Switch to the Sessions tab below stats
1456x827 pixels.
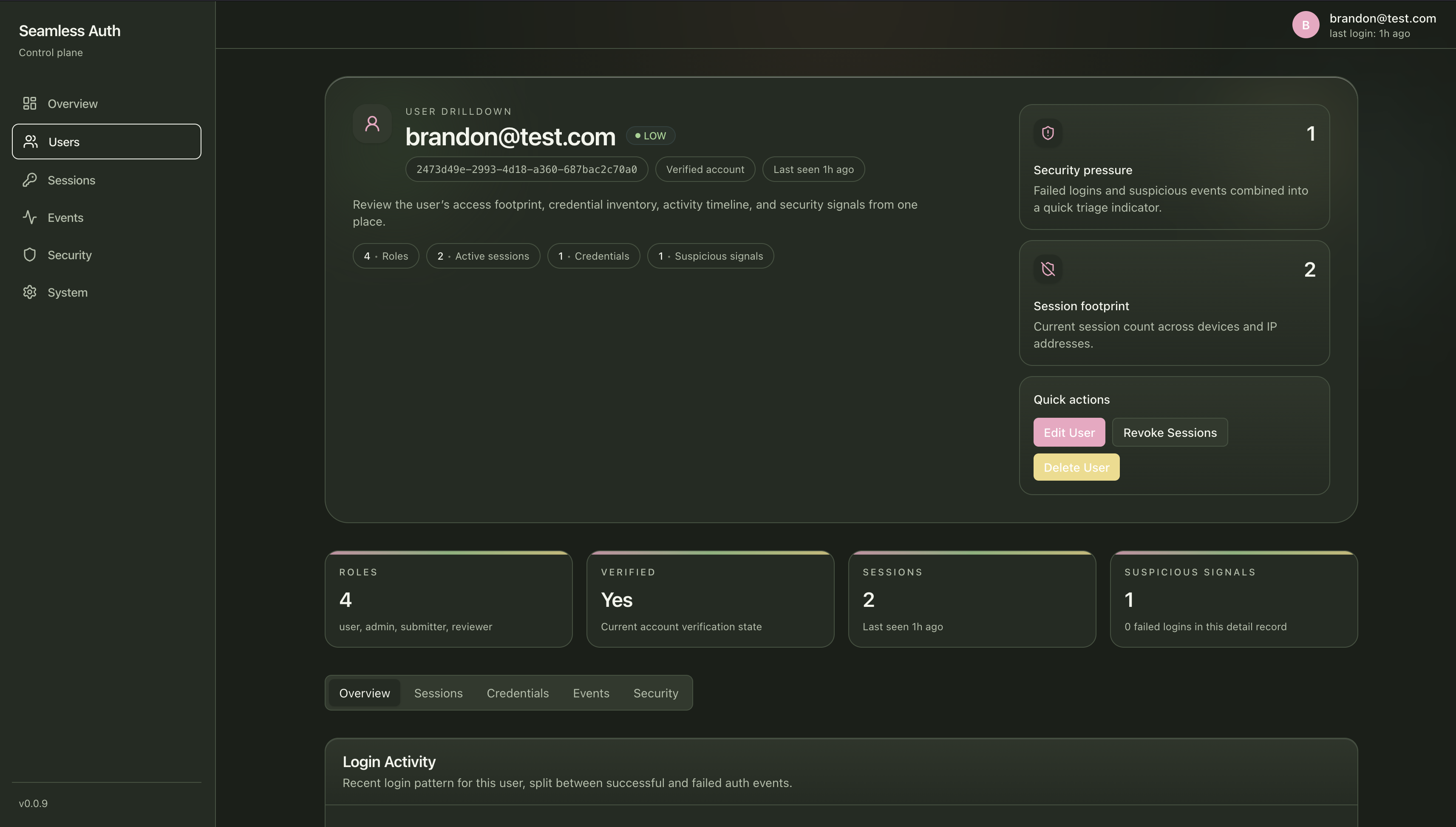click(439, 692)
